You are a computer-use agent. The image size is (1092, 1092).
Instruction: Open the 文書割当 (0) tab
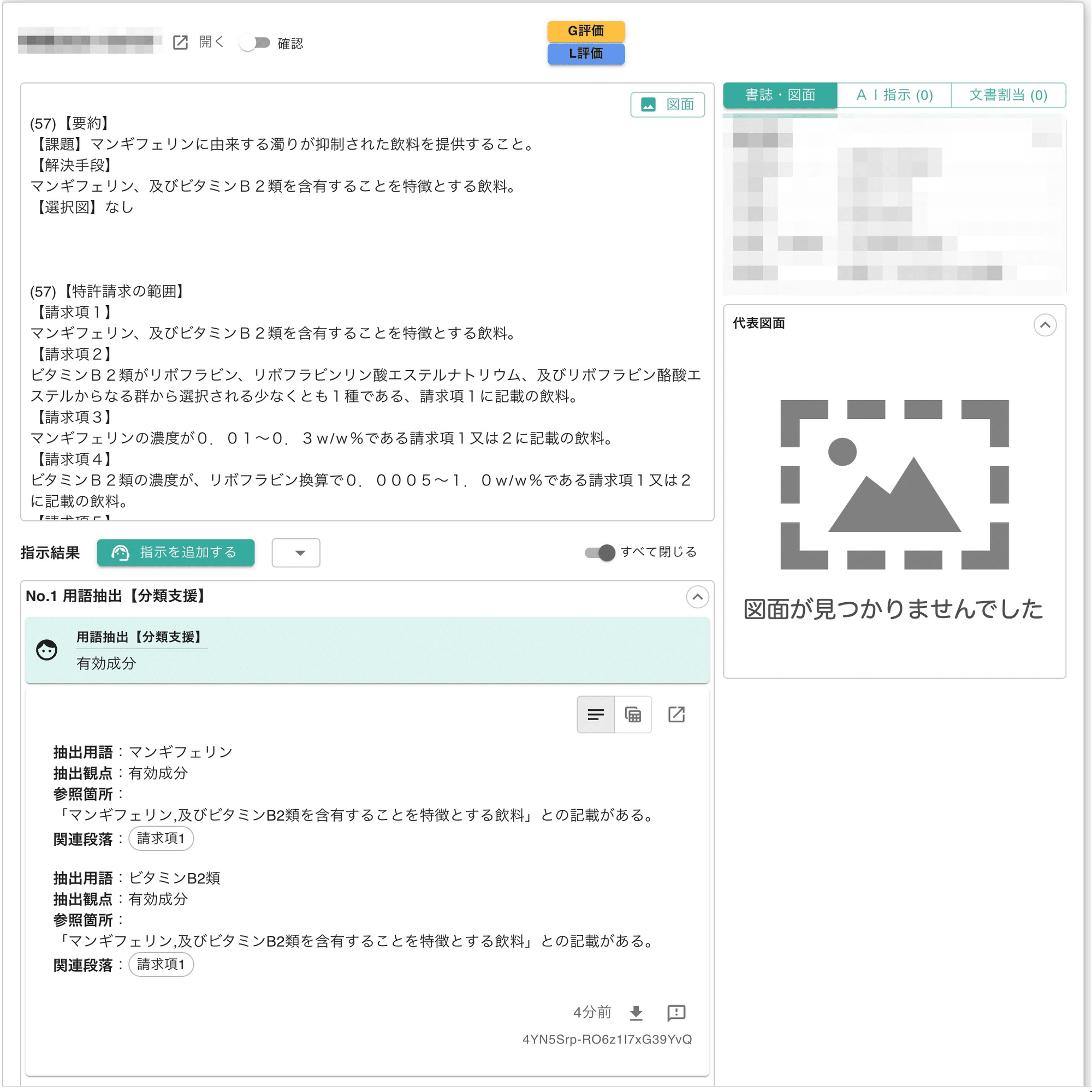(1008, 95)
